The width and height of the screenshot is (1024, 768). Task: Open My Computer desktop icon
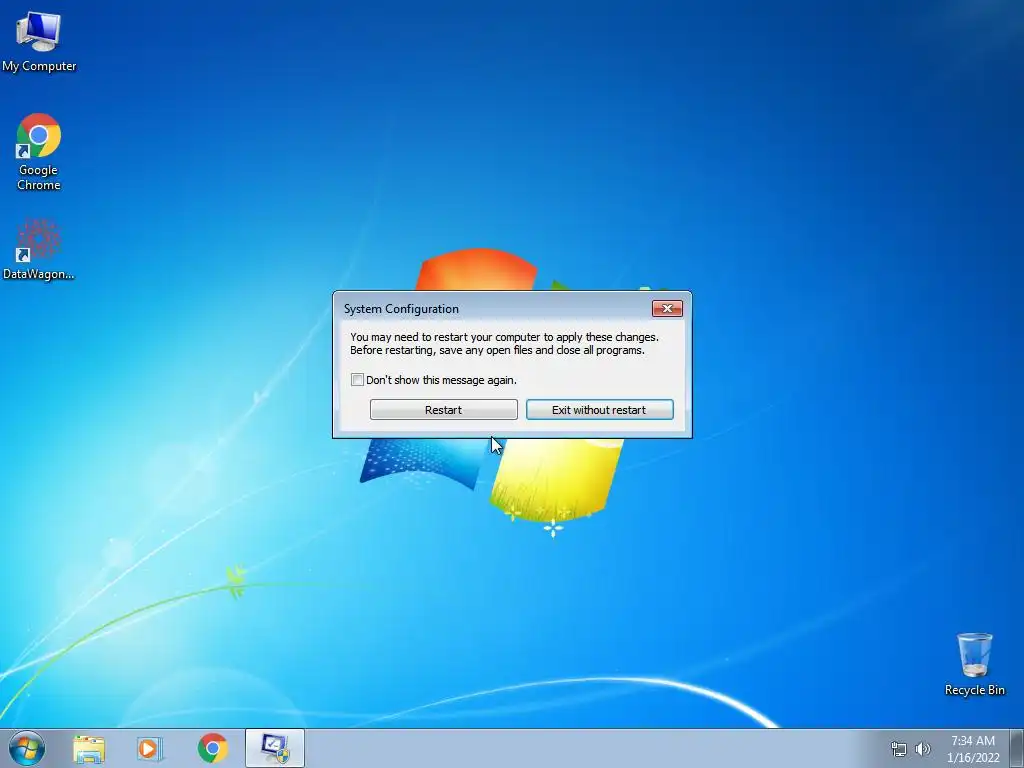[39, 41]
